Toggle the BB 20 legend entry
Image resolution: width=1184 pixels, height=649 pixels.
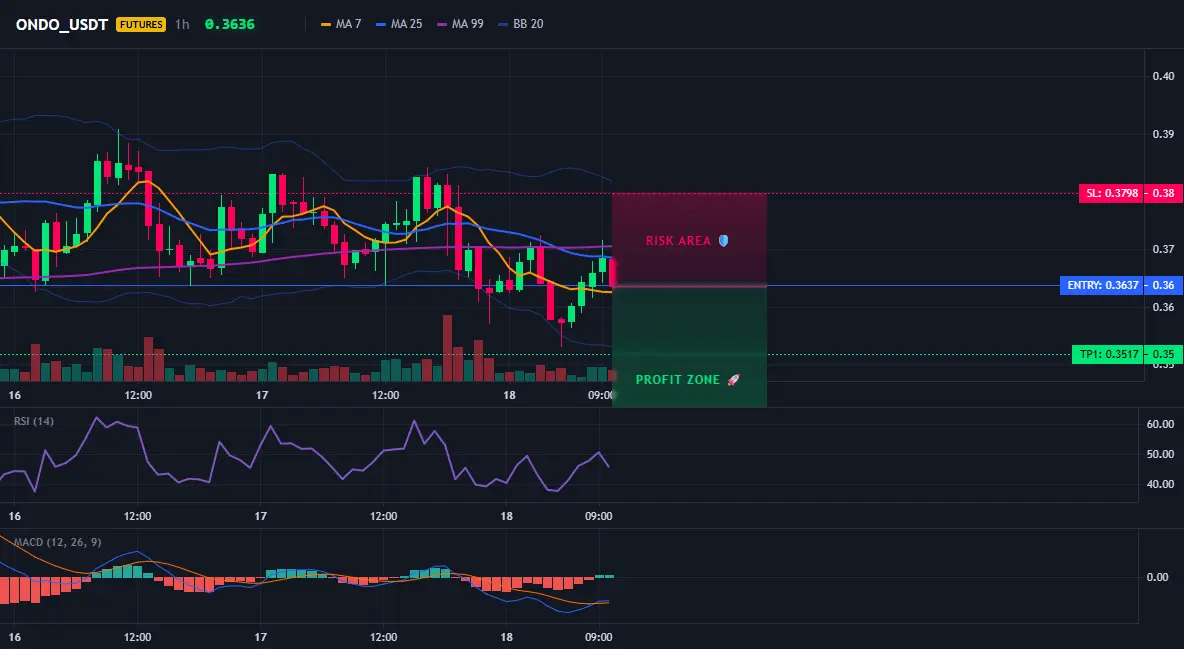[521, 24]
